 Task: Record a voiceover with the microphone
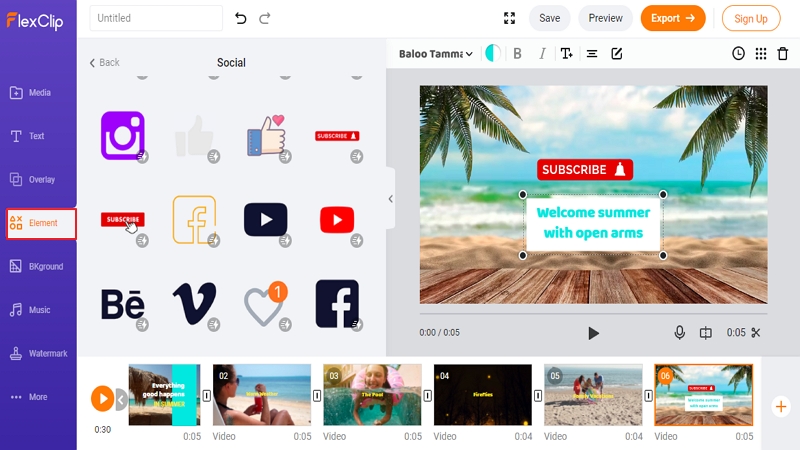click(x=679, y=333)
